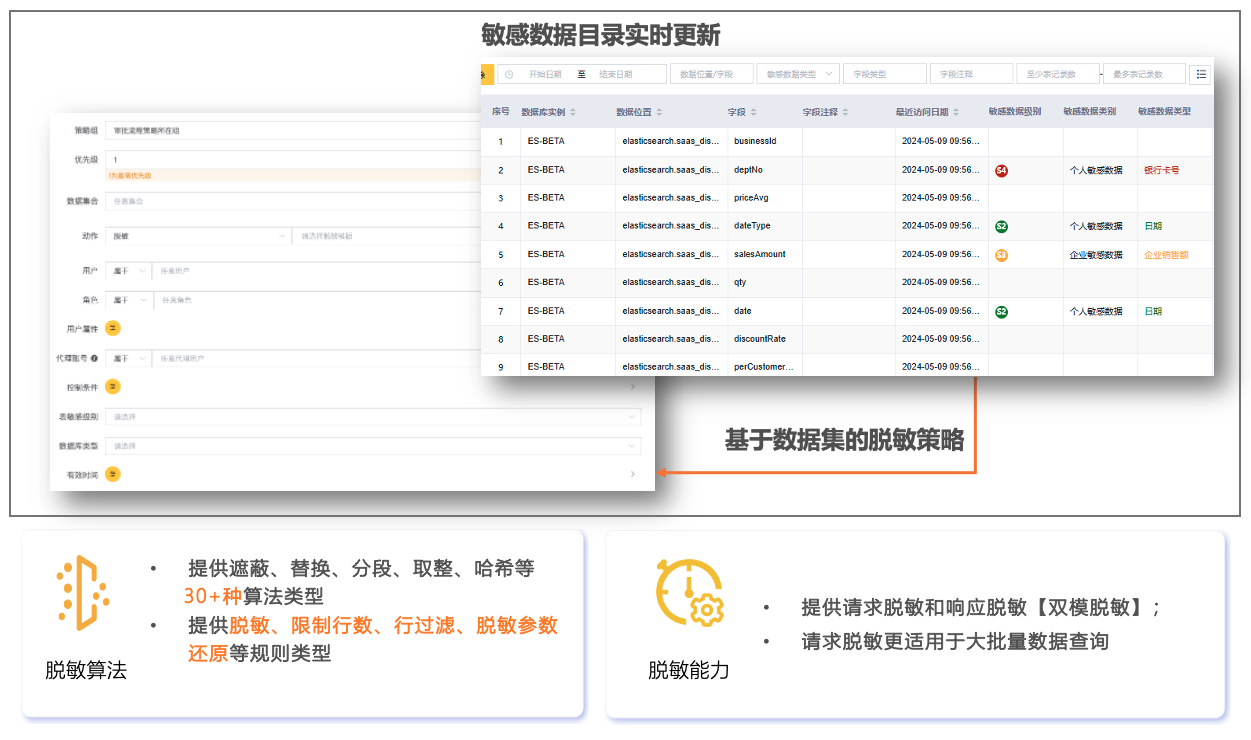Click the 银行卡号 data type link
The image size is (1251, 740).
pyautogui.click(x=1161, y=170)
